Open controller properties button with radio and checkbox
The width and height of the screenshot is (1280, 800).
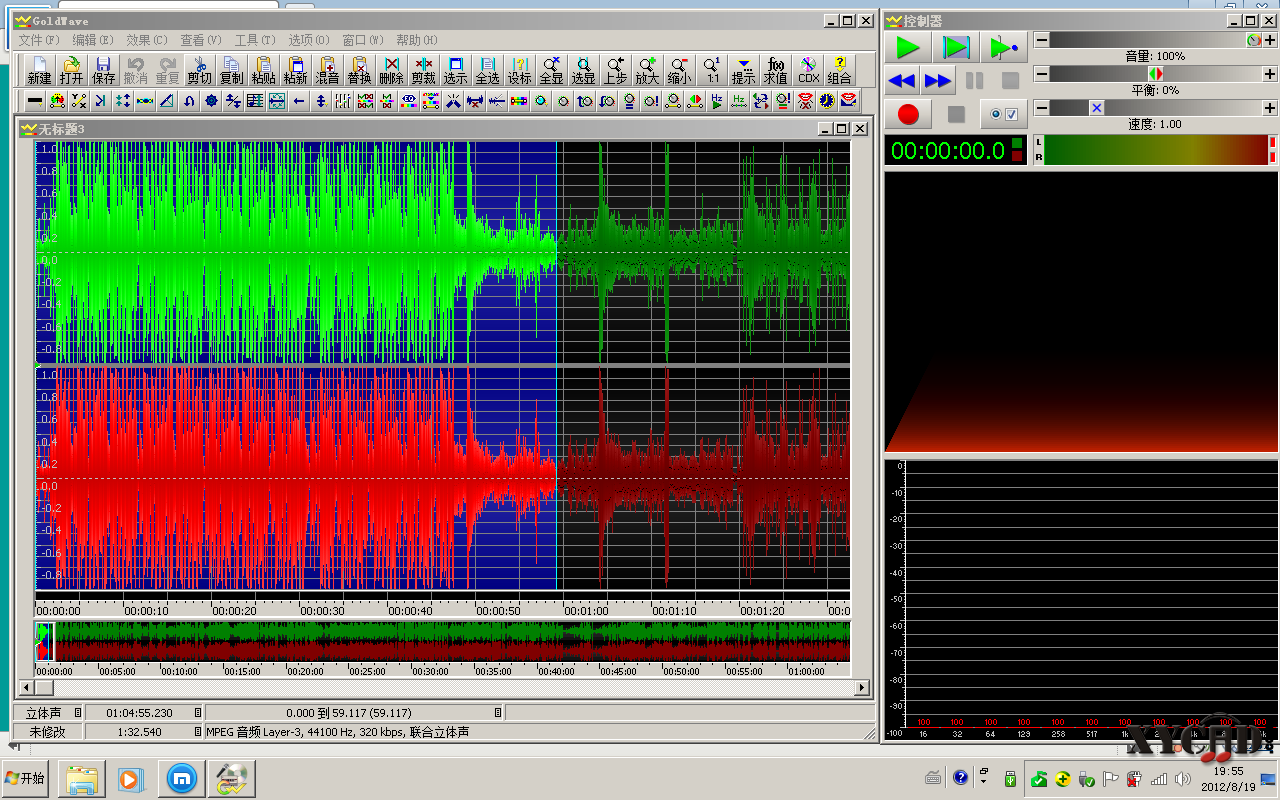coord(1004,114)
